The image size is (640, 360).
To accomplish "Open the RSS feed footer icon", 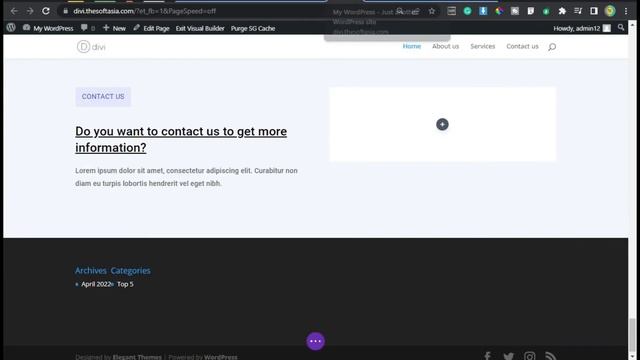I will point(551,356).
